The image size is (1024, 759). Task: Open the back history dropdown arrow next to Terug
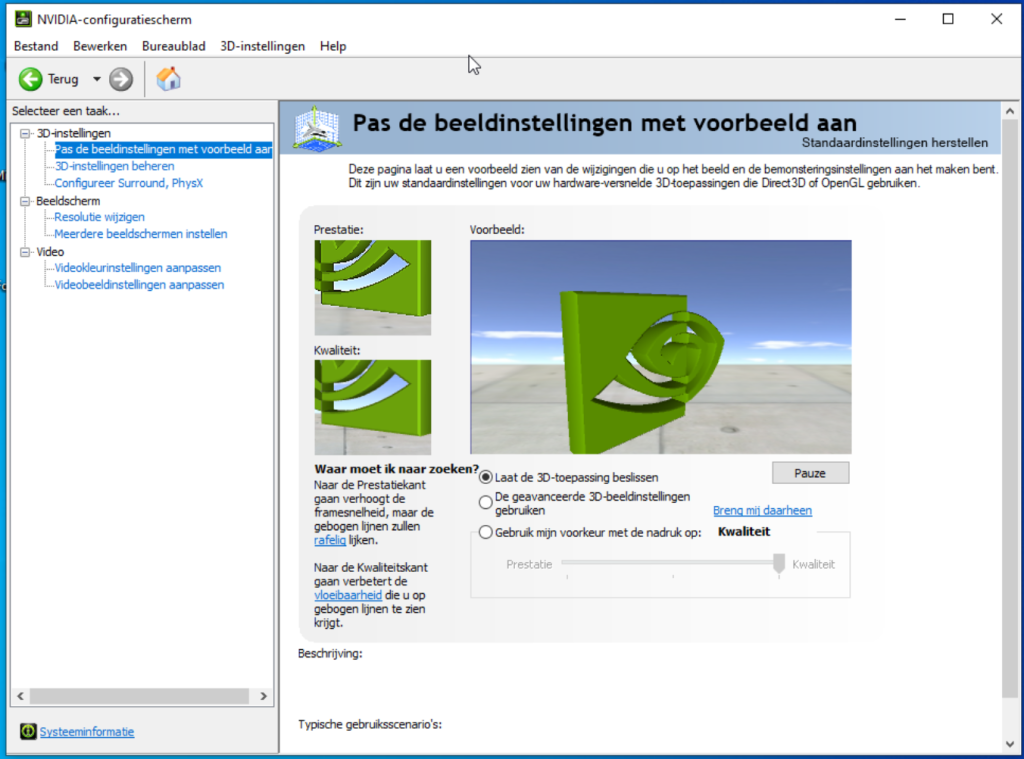tap(97, 79)
